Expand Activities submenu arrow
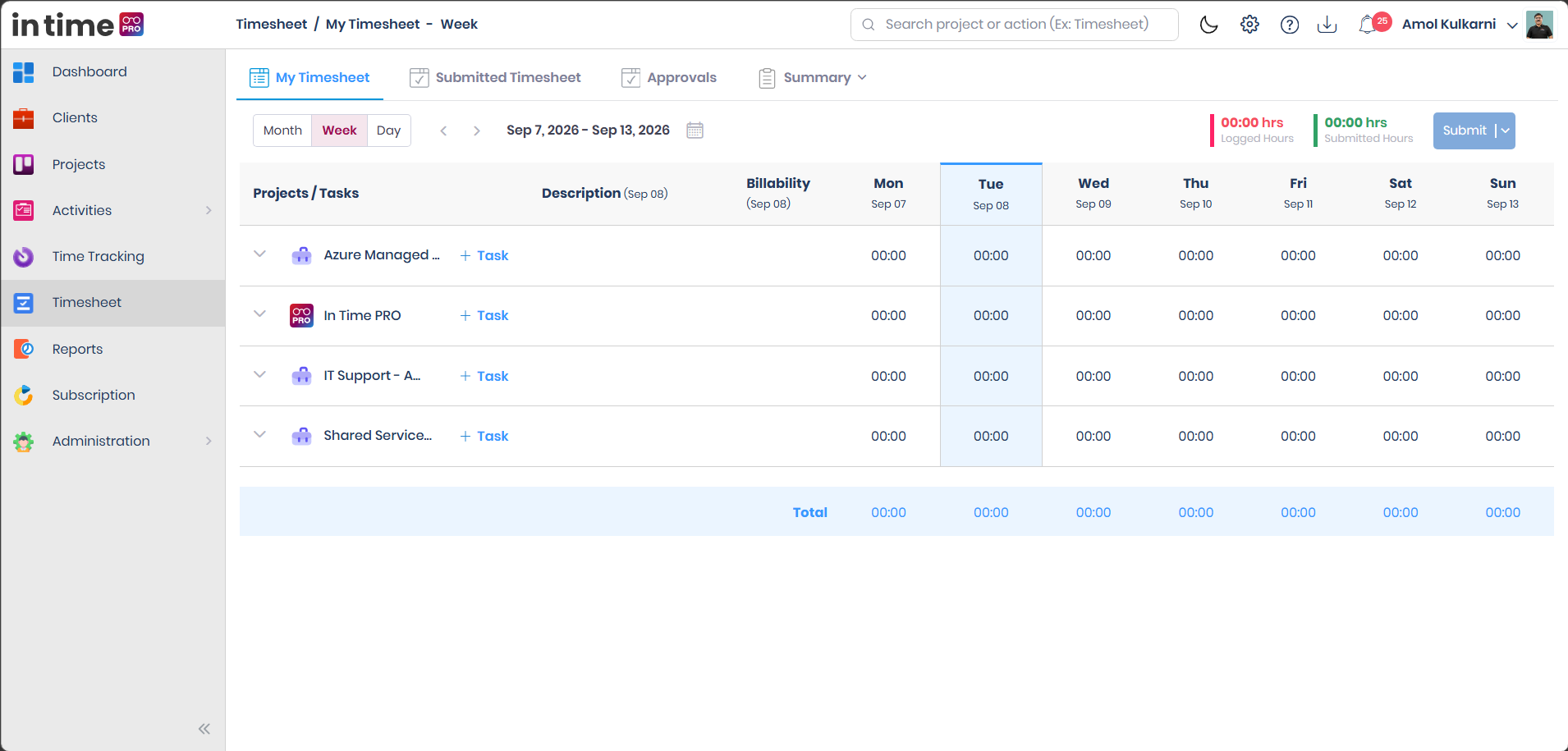Viewport: 1568px width, 751px height. point(209,210)
